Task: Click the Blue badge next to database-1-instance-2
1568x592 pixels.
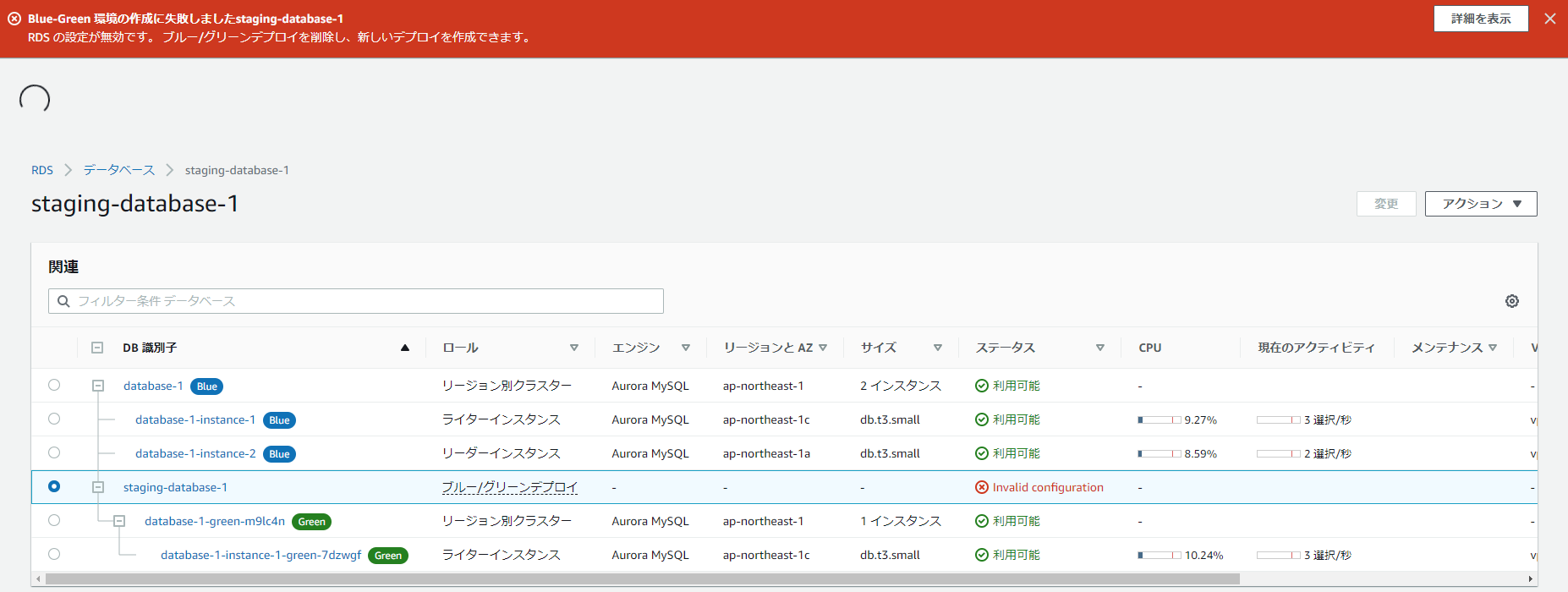Action: coord(279,454)
